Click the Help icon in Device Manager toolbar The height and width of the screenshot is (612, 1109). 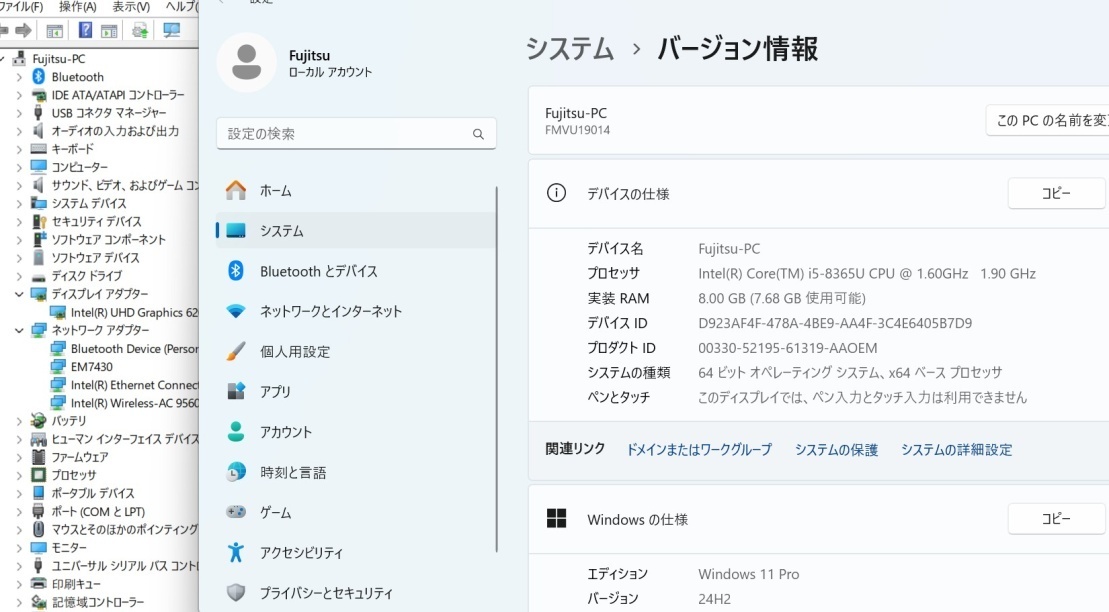(86, 31)
